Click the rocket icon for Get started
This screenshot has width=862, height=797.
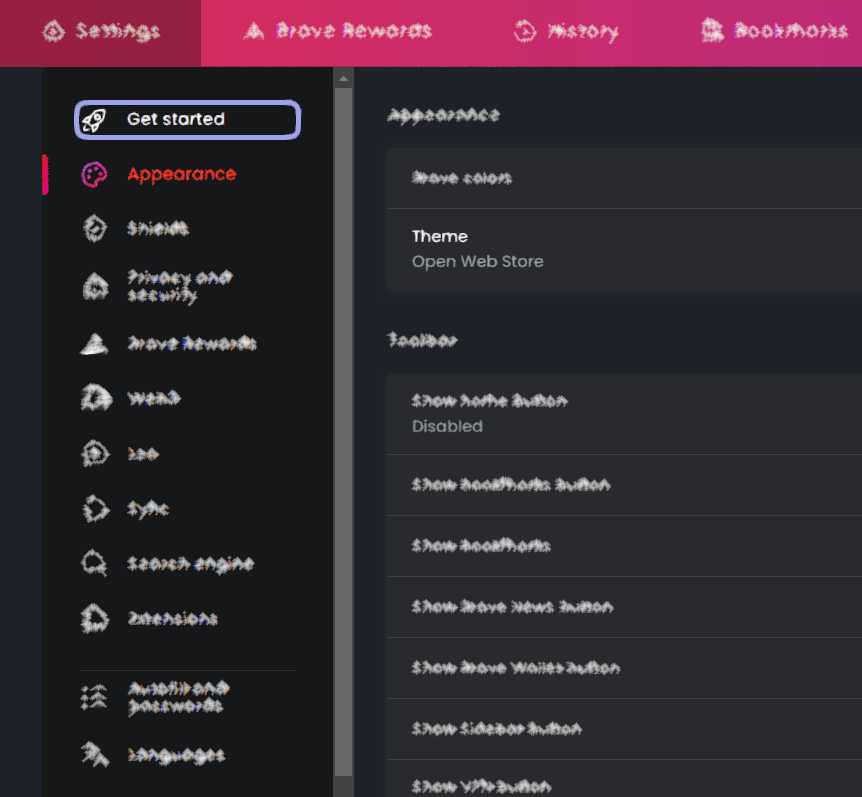[x=93, y=120]
